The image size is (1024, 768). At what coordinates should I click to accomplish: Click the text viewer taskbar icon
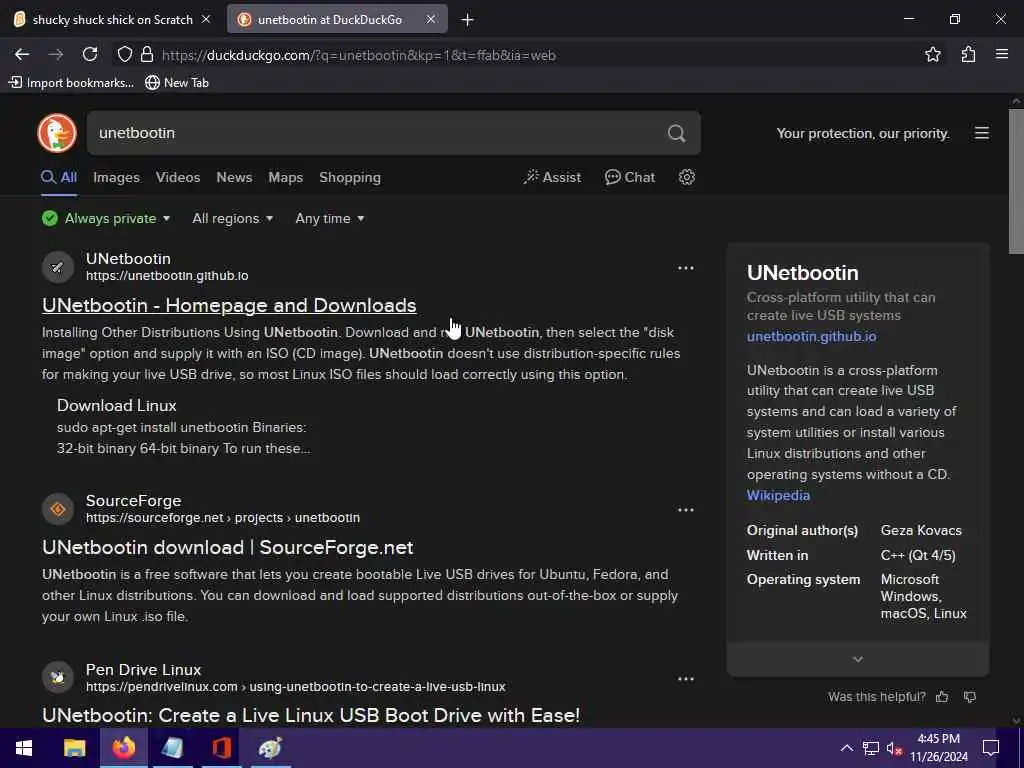(172, 748)
